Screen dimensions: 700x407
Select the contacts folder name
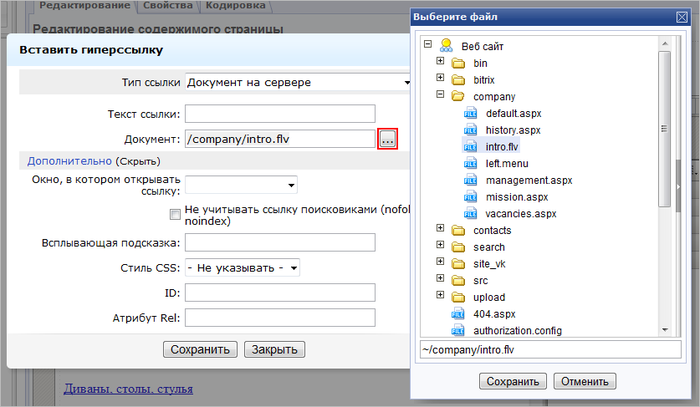492,230
